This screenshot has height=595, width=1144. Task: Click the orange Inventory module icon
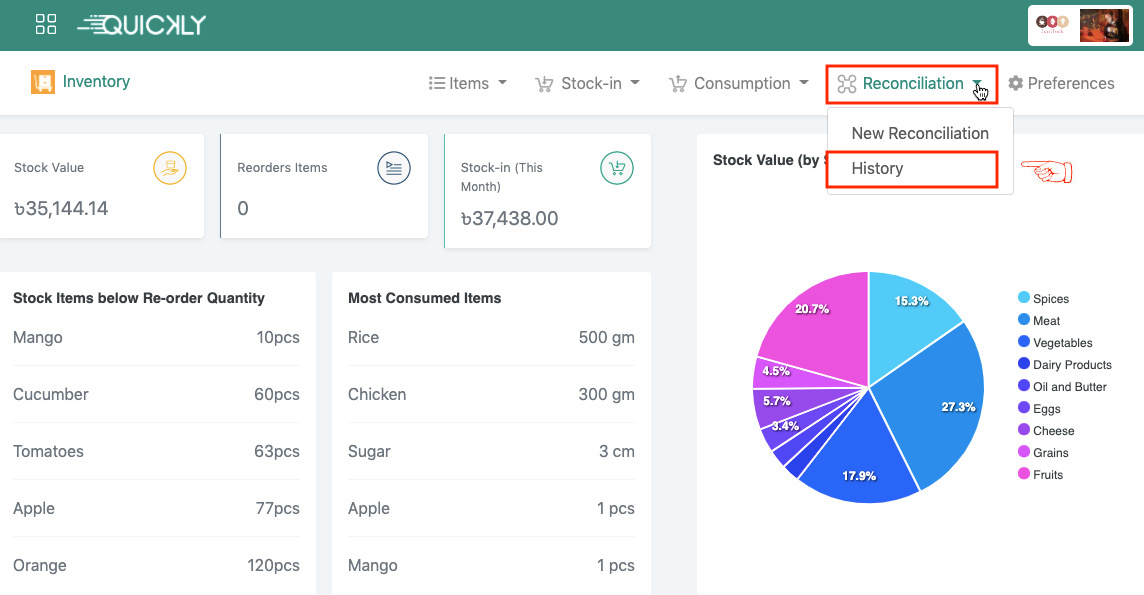[x=42, y=82]
